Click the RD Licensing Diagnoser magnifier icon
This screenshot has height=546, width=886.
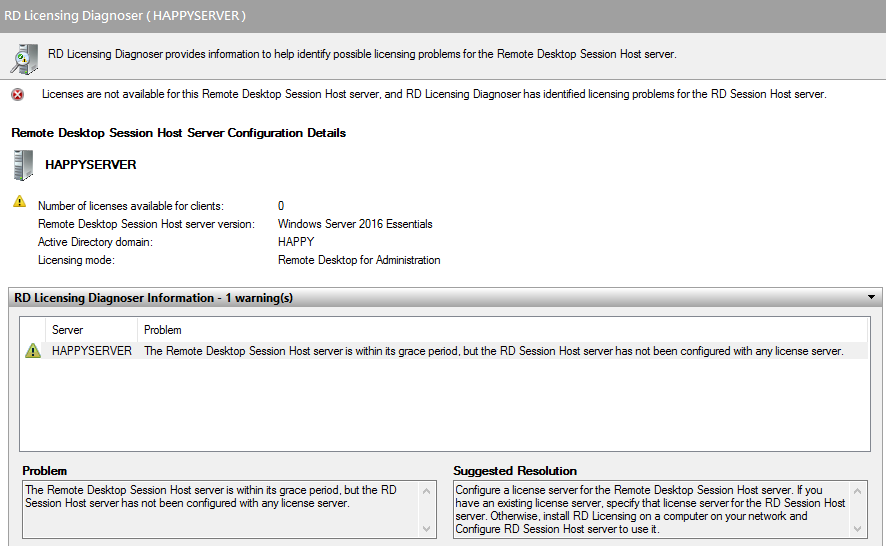(x=23, y=58)
